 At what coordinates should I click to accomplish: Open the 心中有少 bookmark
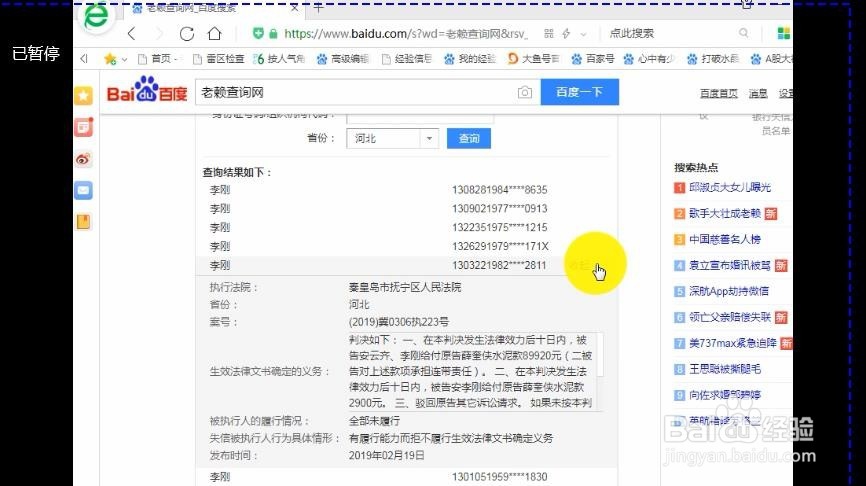649,59
